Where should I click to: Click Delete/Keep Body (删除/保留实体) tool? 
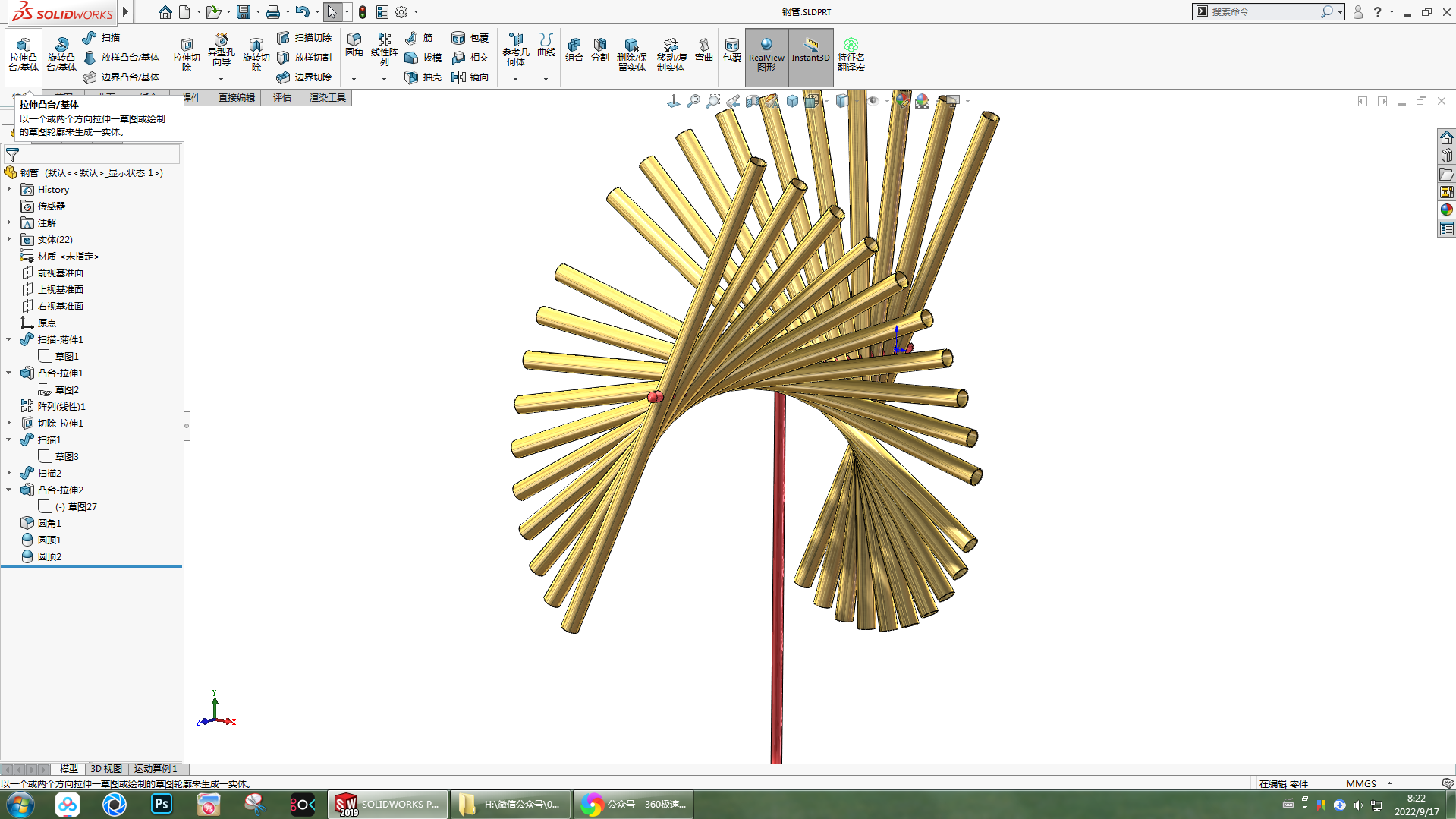click(632, 53)
